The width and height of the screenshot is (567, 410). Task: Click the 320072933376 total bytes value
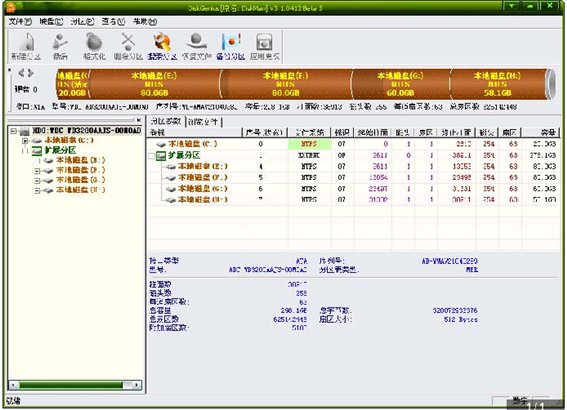[455, 311]
